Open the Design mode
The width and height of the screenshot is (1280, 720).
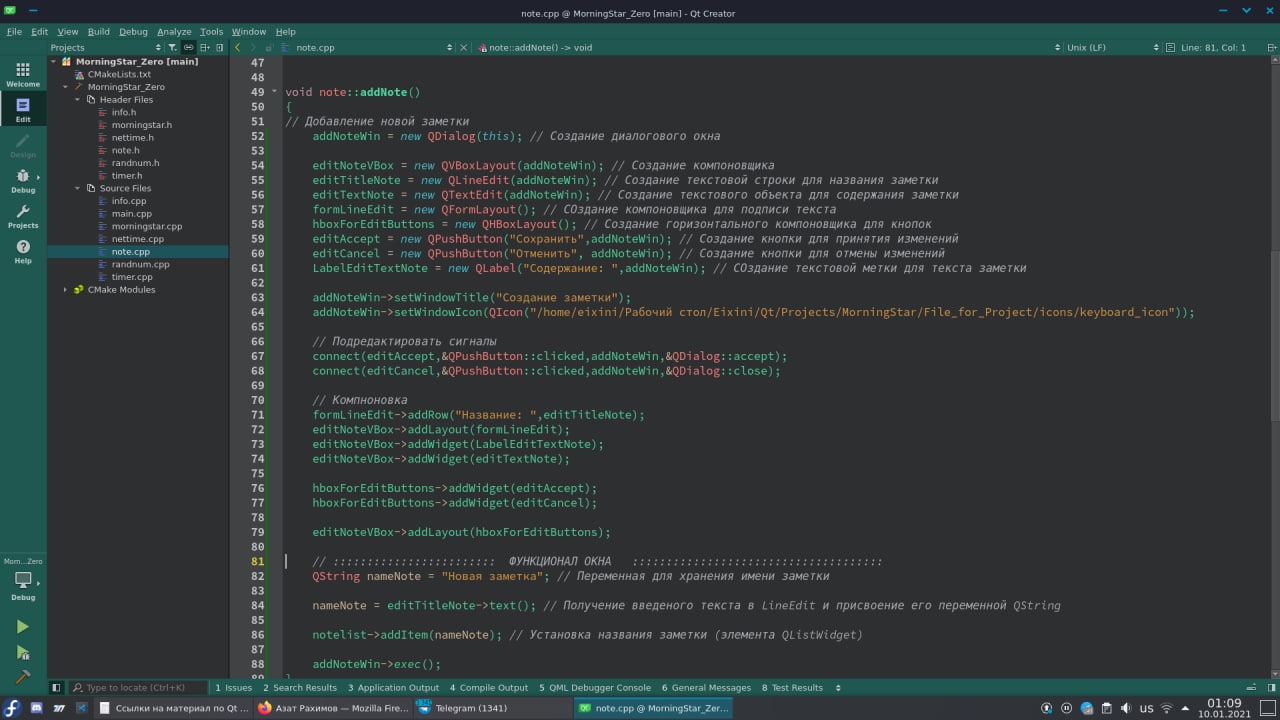point(23,145)
